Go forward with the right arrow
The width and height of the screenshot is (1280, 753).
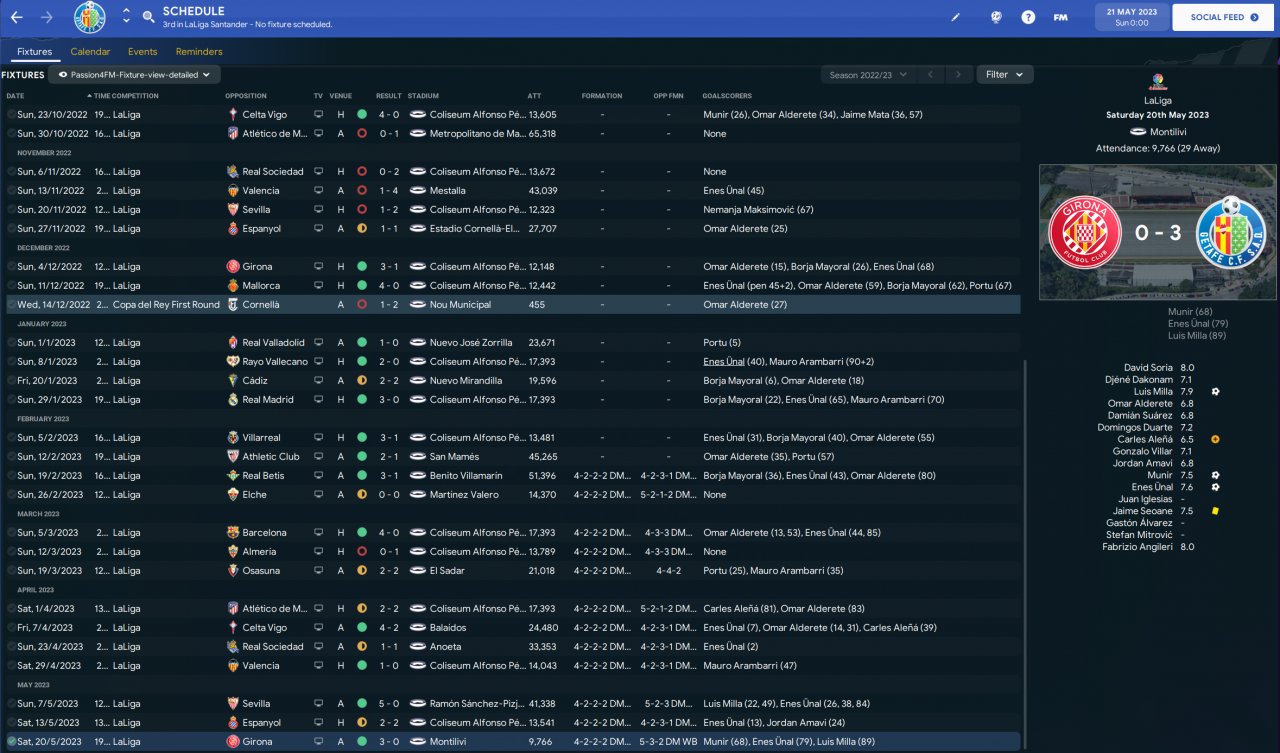pyautogui.click(x=46, y=17)
